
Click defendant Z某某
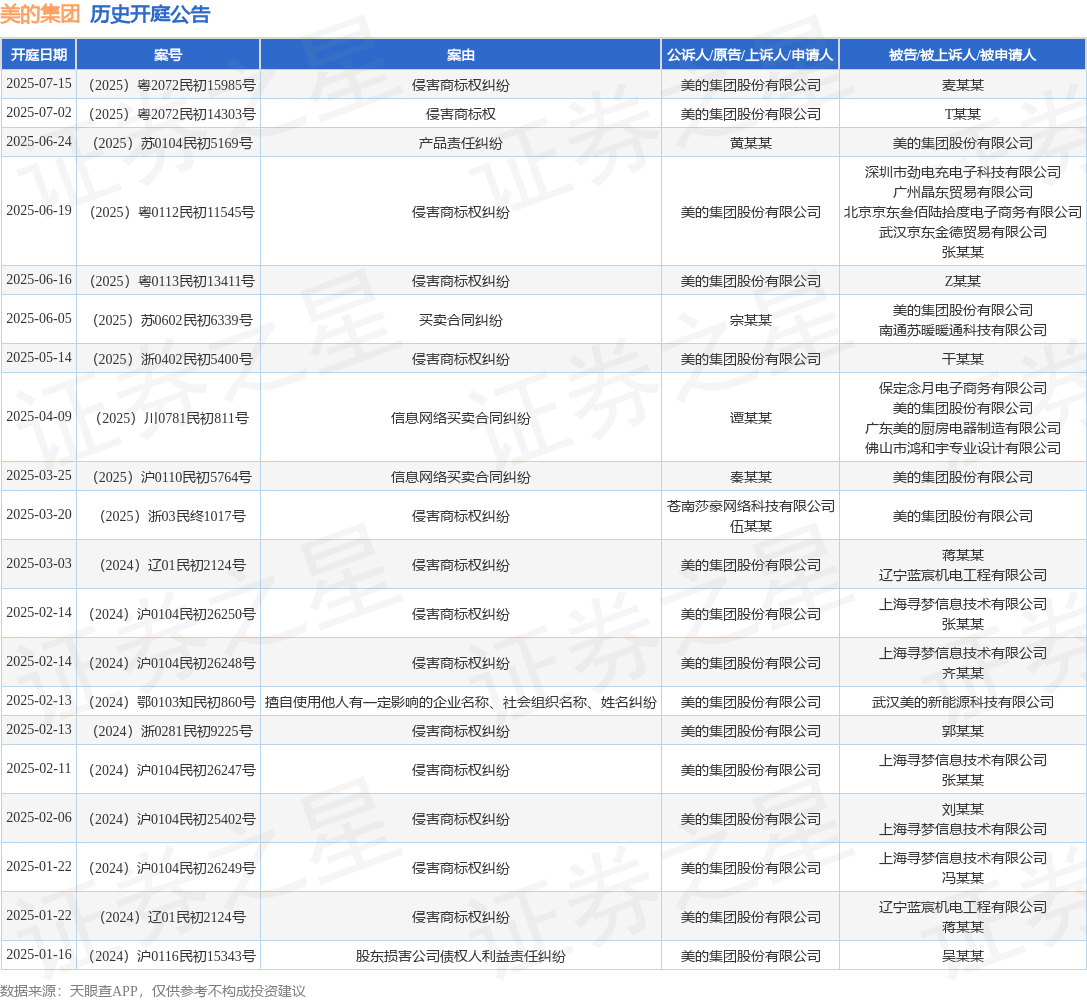point(962,281)
